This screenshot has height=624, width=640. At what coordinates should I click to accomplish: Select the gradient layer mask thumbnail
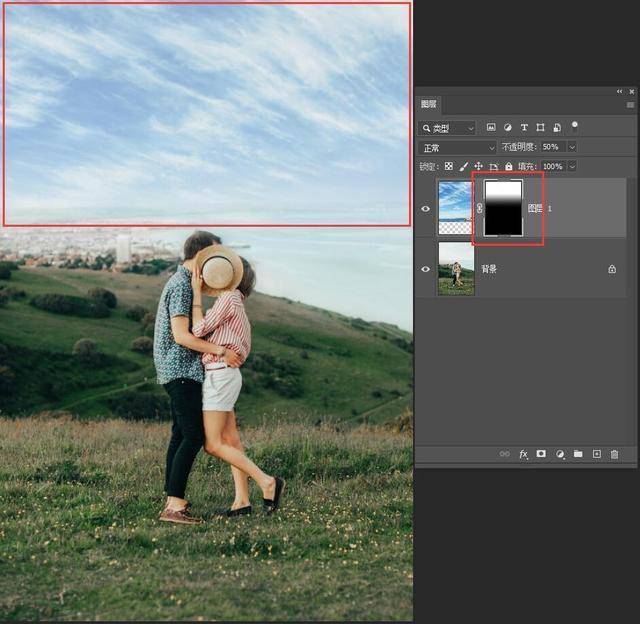(x=503, y=208)
